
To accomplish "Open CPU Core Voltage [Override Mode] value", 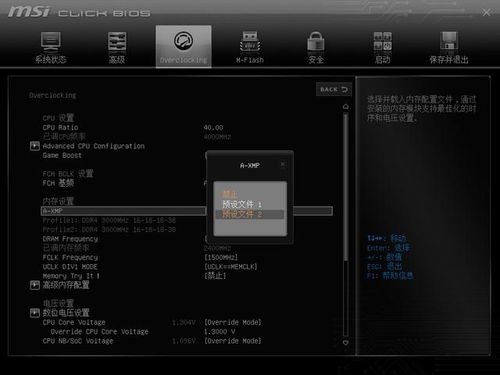I will 233,322.
